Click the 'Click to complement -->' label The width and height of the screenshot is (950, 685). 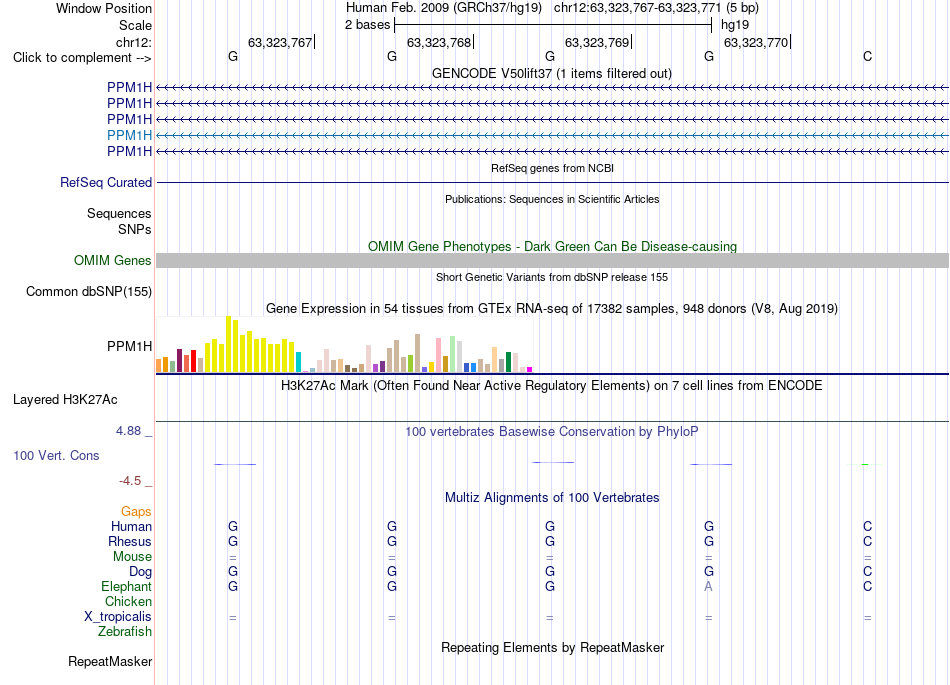click(82, 58)
